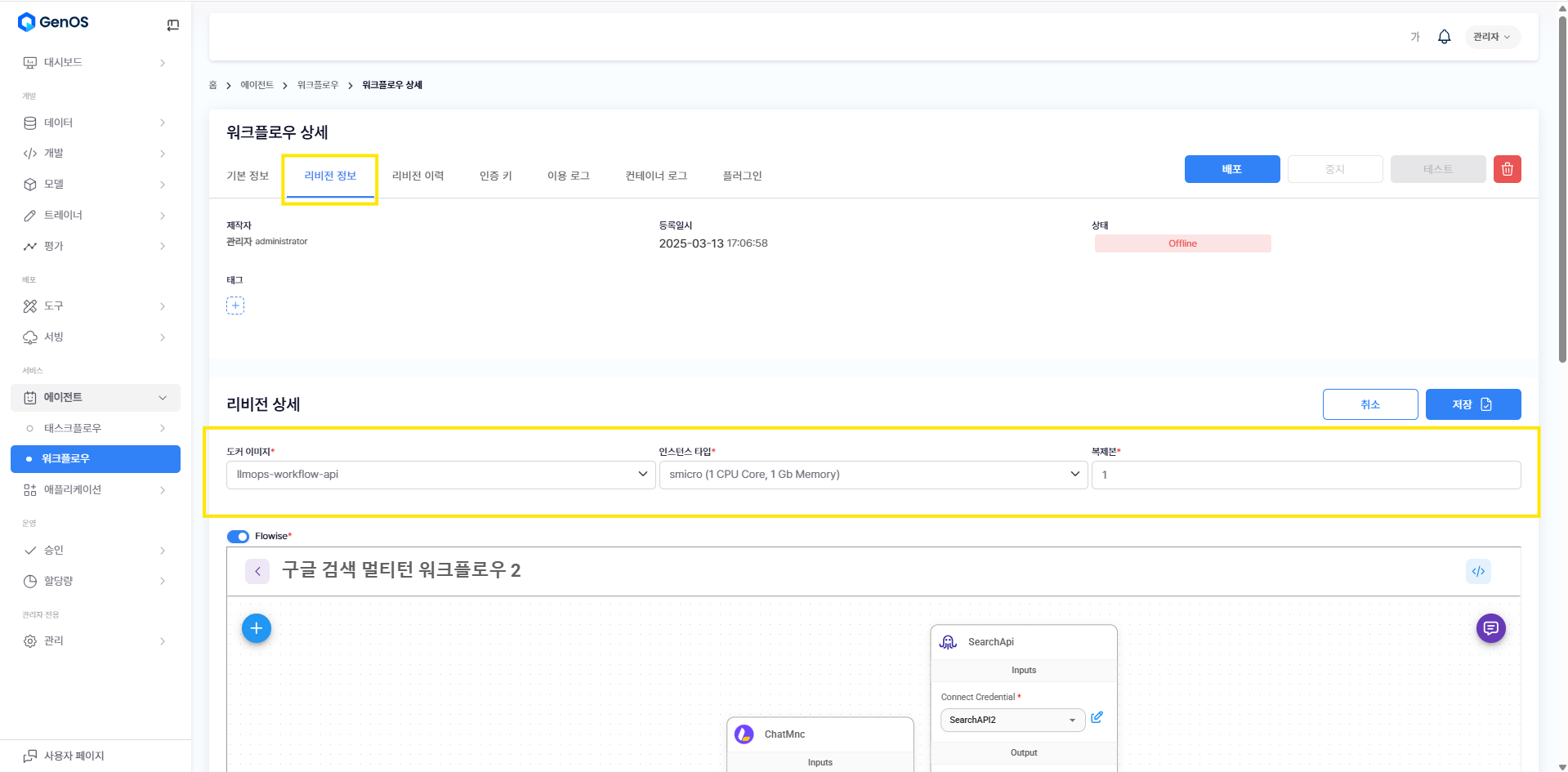Click the 복제본 replica count field
The image size is (1568, 772).
pyautogui.click(x=1305, y=475)
